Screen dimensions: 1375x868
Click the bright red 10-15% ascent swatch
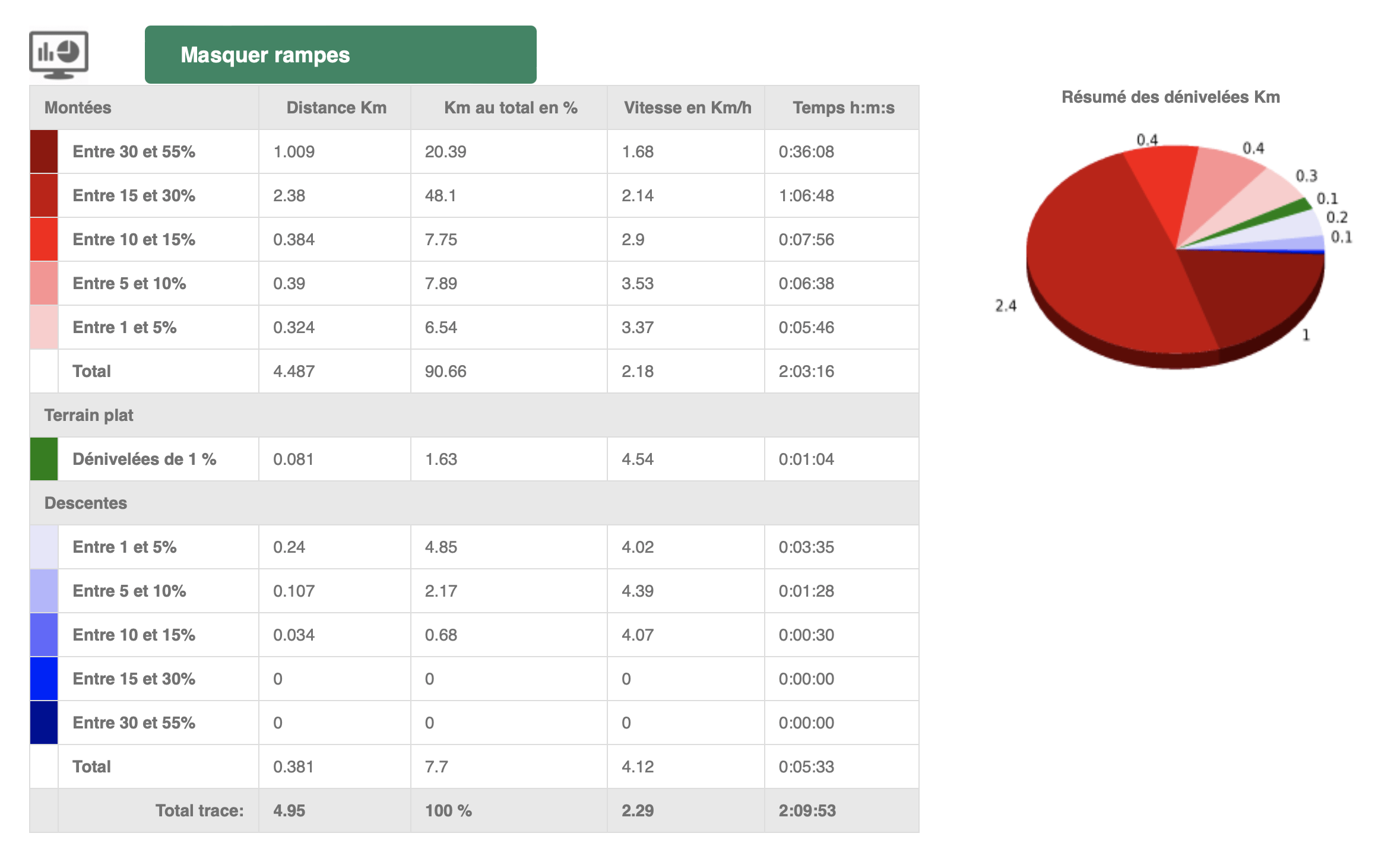(x=44, y=239)
